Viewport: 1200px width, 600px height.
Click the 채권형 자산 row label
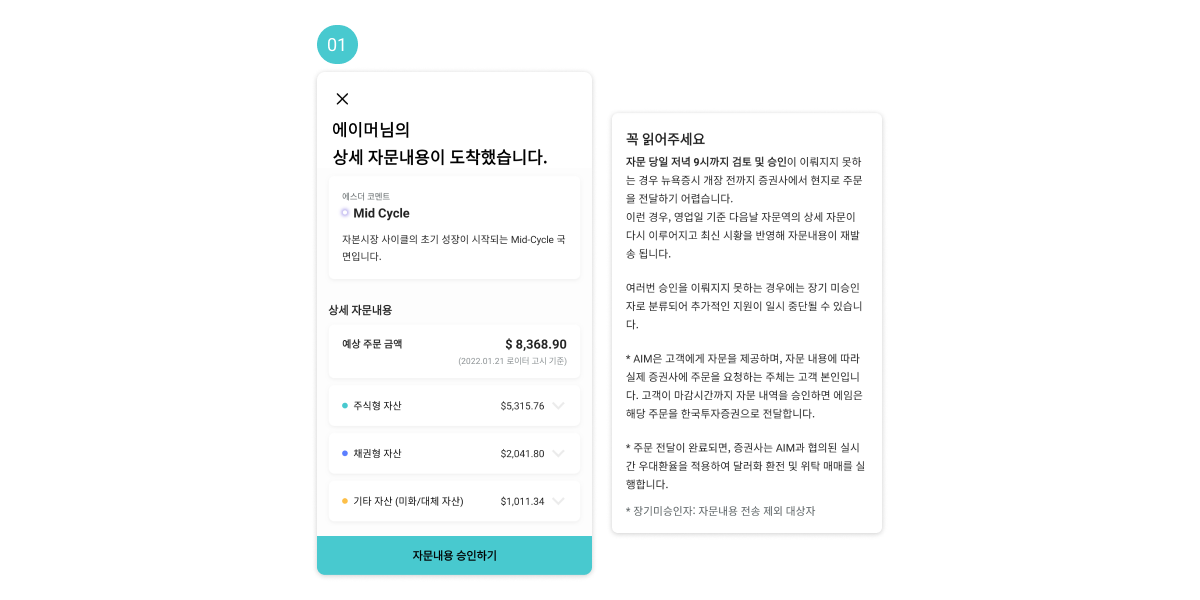point(377,454)
